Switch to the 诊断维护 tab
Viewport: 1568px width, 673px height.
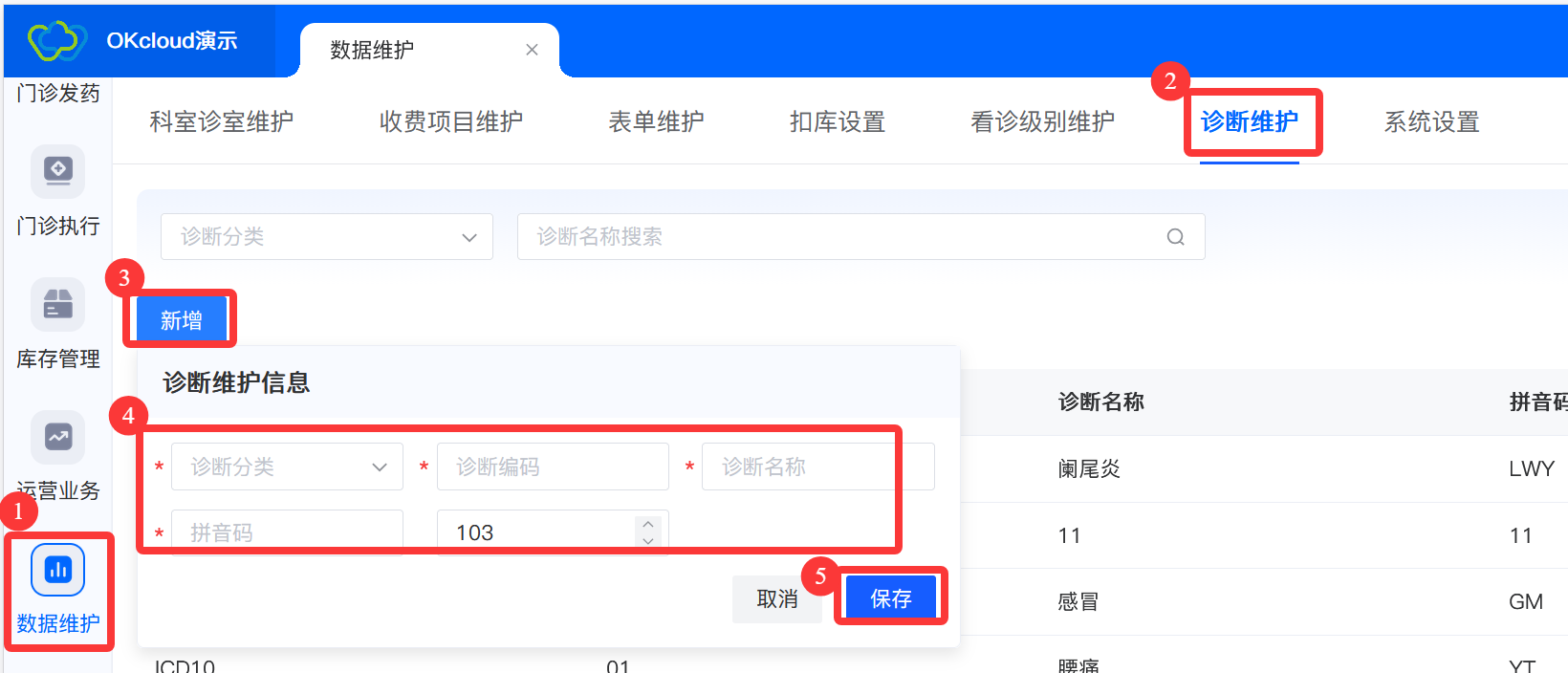click(1249, 122)
